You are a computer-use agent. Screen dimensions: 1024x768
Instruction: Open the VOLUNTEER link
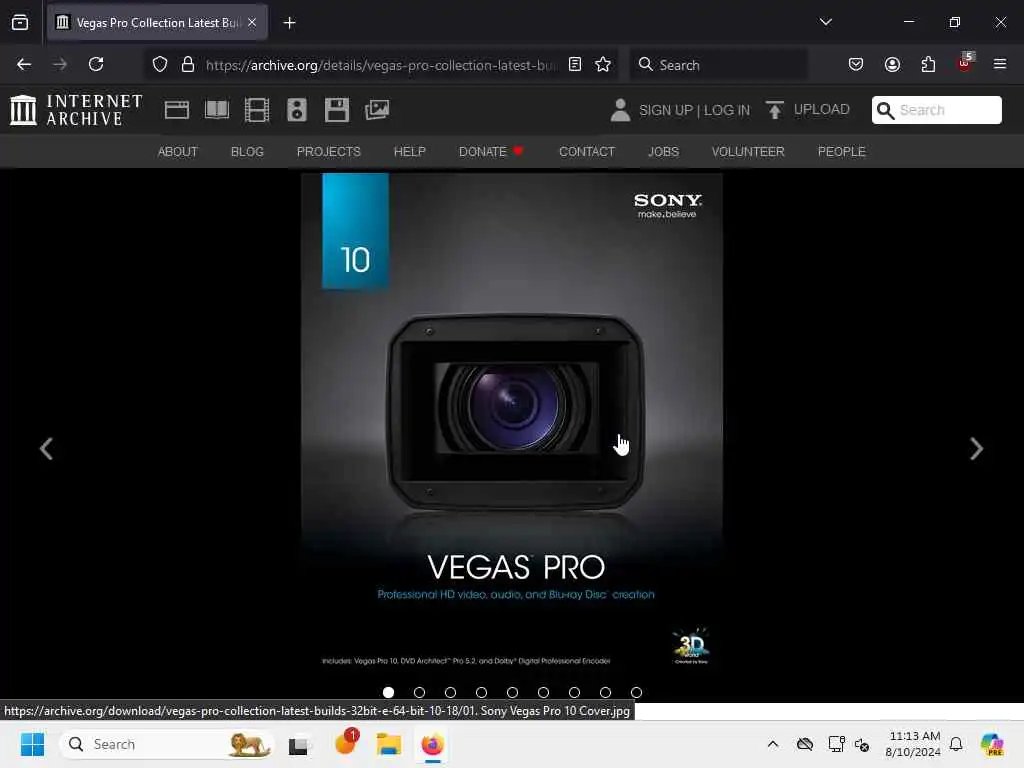[748, 152]
